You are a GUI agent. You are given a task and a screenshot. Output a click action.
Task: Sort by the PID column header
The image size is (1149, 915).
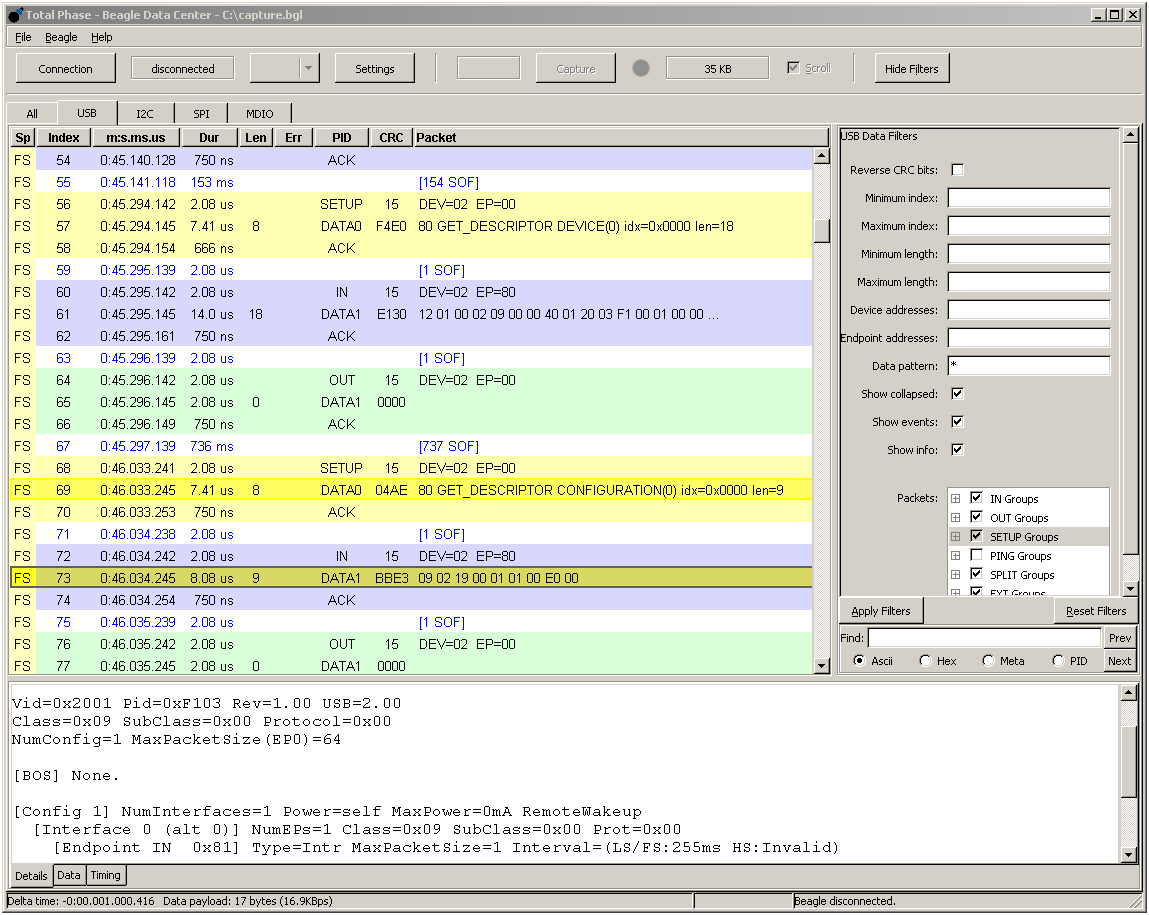click(341, 137)
